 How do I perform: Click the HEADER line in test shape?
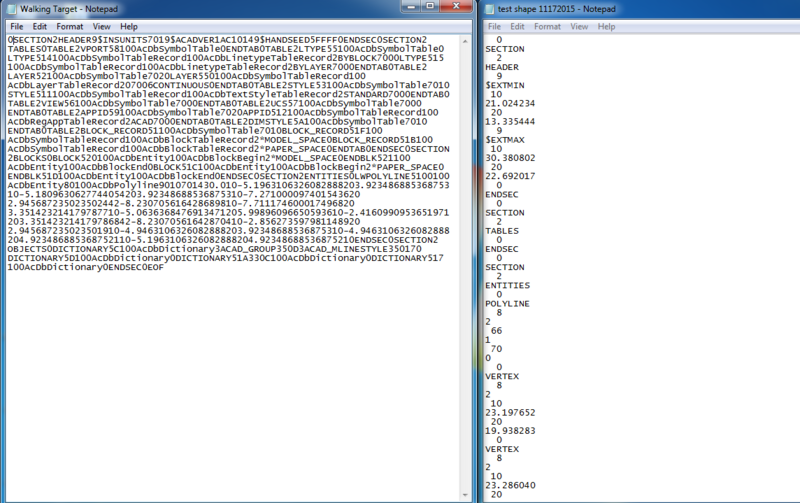coord(502,67)
